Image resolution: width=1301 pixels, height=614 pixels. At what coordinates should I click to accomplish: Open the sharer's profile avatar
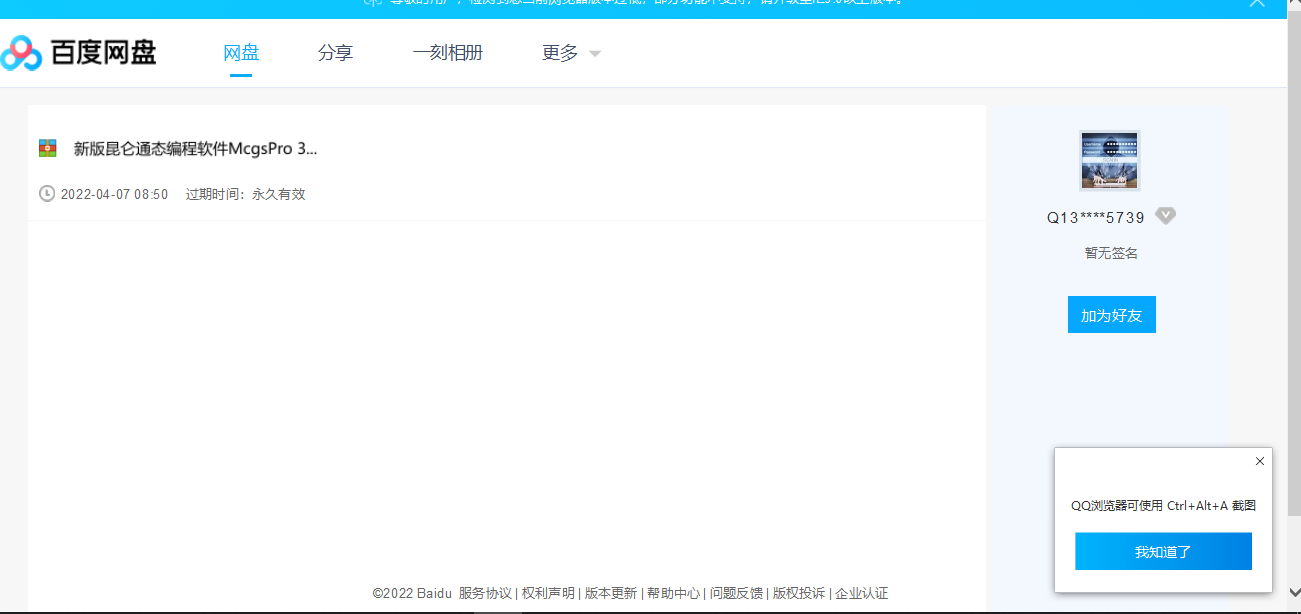(1109, 160)
